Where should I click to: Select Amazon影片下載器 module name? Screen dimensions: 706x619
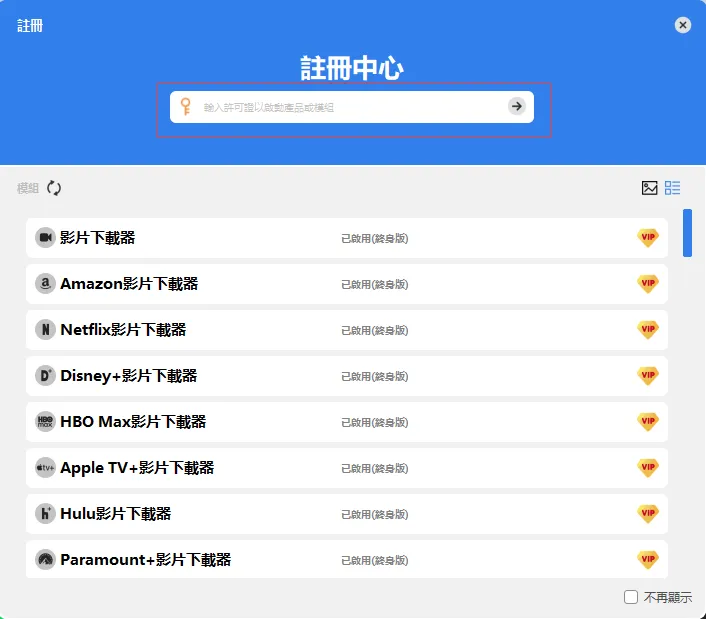[129, 284]
